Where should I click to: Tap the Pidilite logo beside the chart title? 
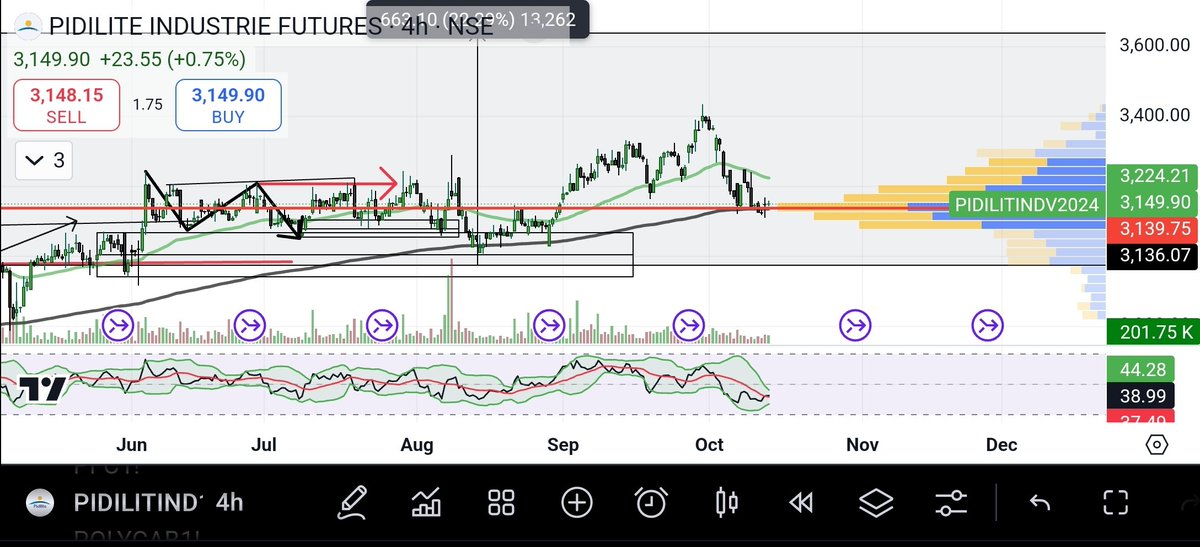pyautogui.click(x=27, y=26)
